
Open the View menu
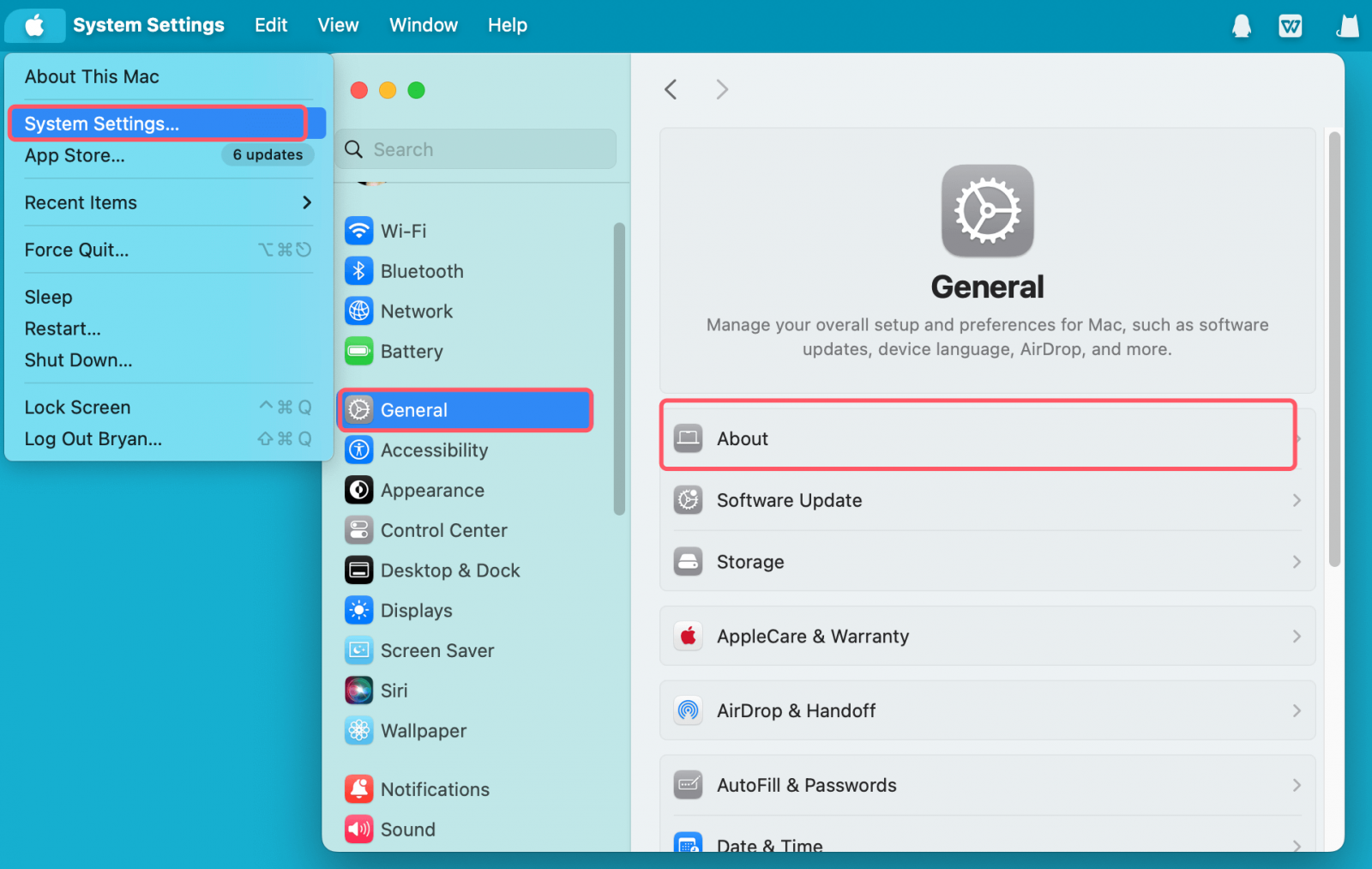pyautogui.click(x=337, y=25)
